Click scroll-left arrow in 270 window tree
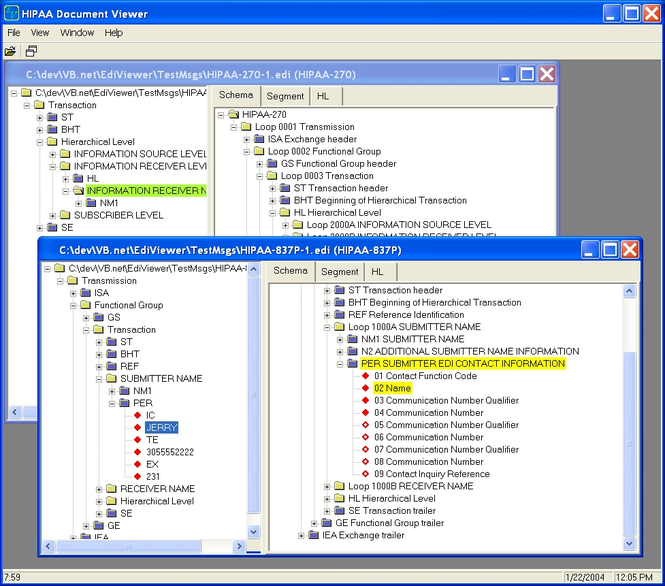The width and height of the screenshot is (665, 586). [14, 412]
